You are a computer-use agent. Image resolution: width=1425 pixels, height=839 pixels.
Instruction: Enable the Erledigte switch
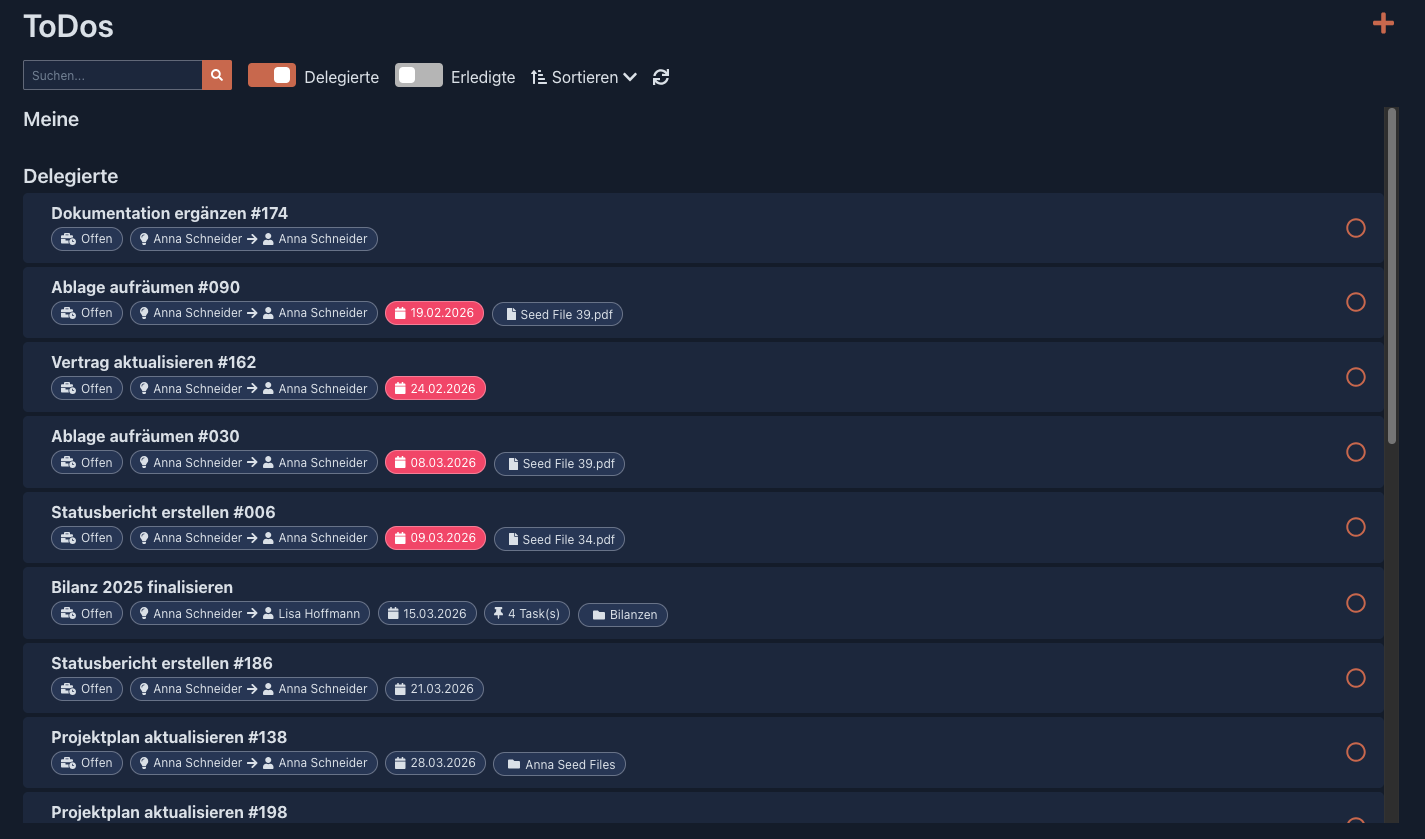click(x=419, y=76)
